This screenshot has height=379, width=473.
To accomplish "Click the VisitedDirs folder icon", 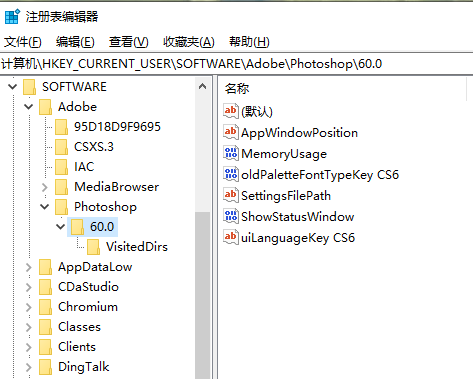I will click(x=93, y=247).
